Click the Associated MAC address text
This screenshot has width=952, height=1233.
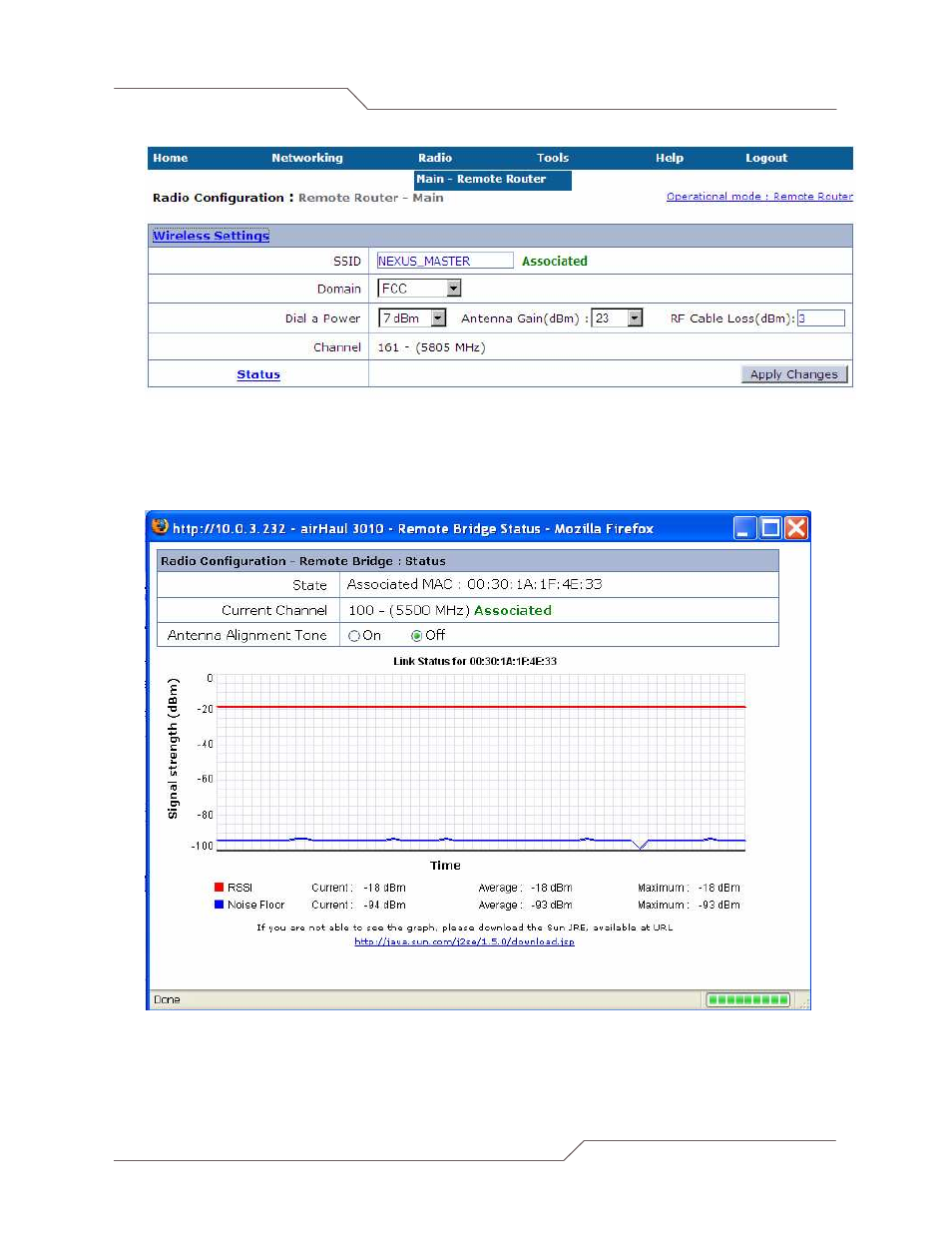(x=475, y=585)
